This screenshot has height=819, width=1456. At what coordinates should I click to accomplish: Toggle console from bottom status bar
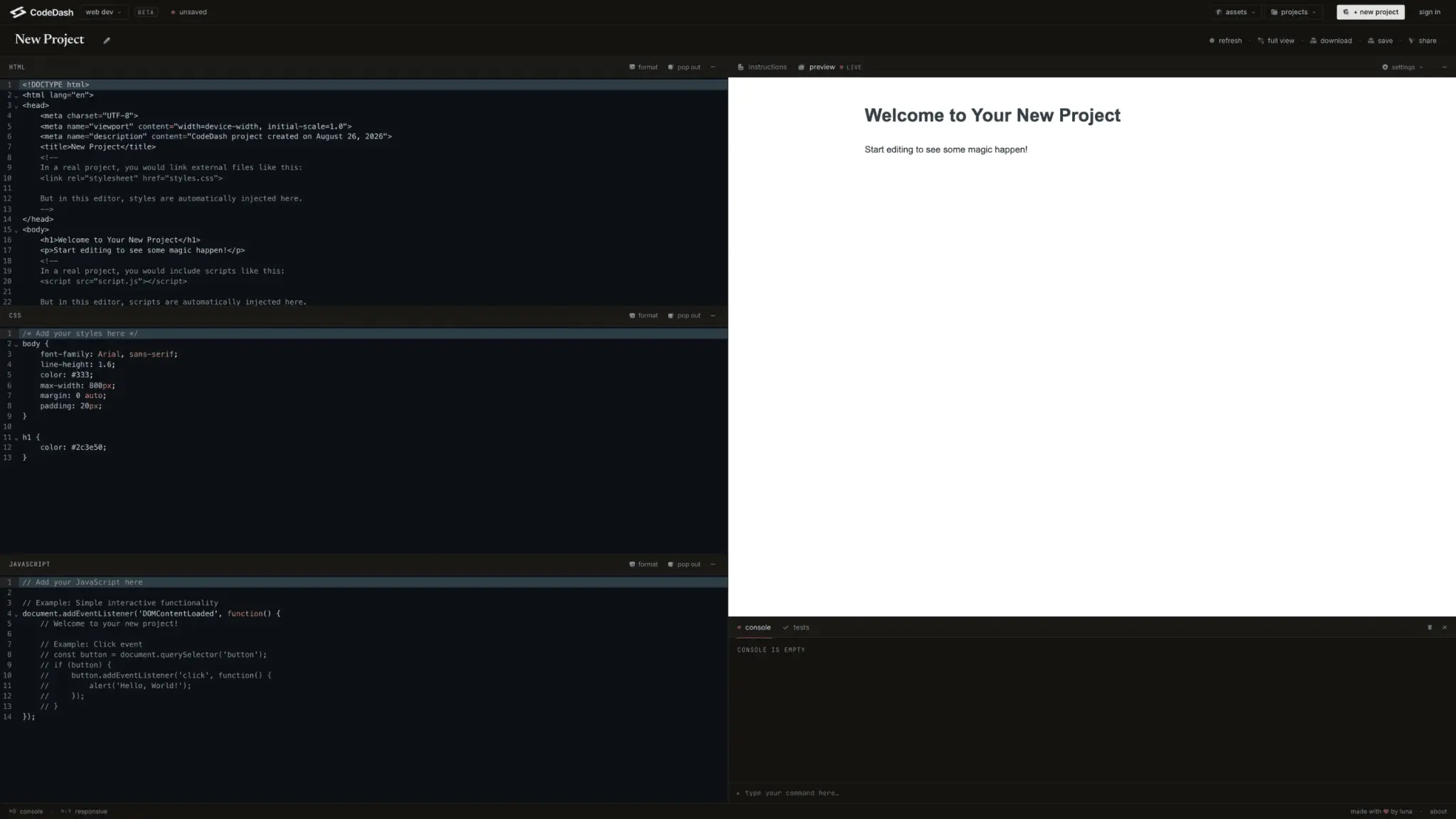(x=26, y=812)
